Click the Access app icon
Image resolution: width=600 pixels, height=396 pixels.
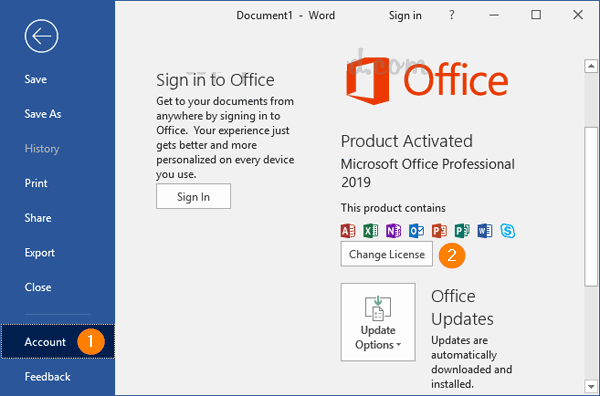pyautogui.click(x=348, y=231)
